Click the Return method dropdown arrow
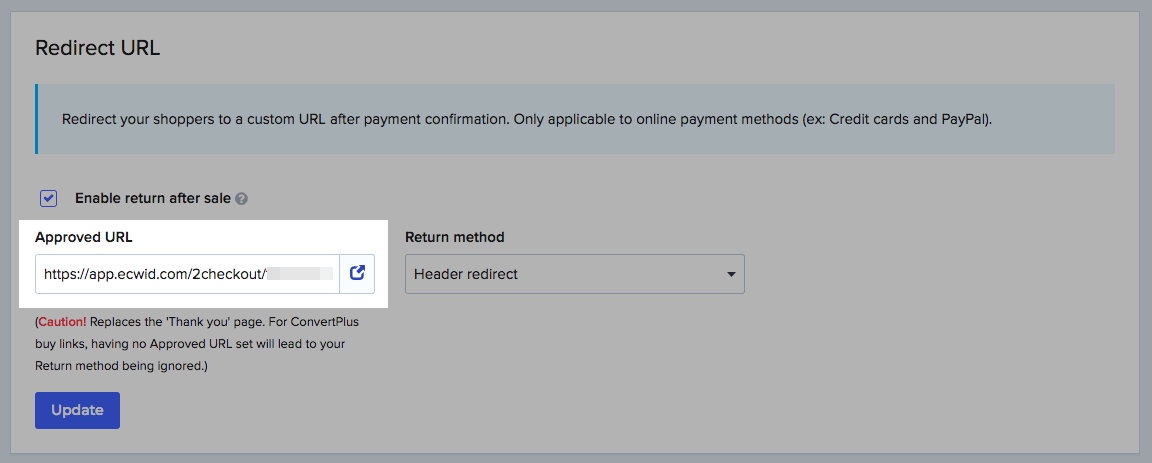The image size is (1152, 463). [731, 274]
